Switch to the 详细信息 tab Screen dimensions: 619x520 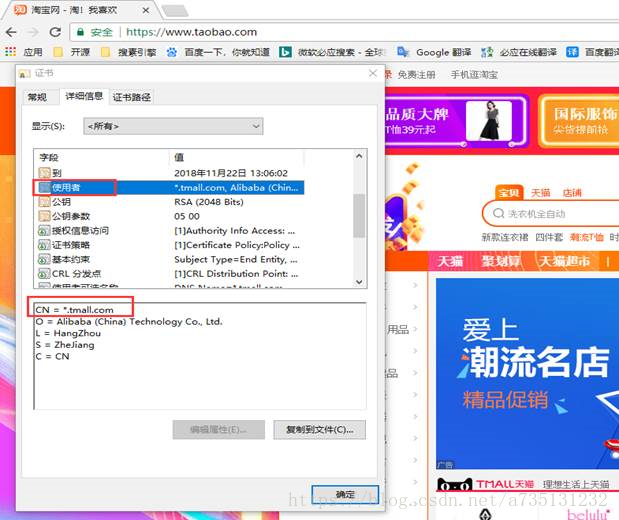click(84, 96)
